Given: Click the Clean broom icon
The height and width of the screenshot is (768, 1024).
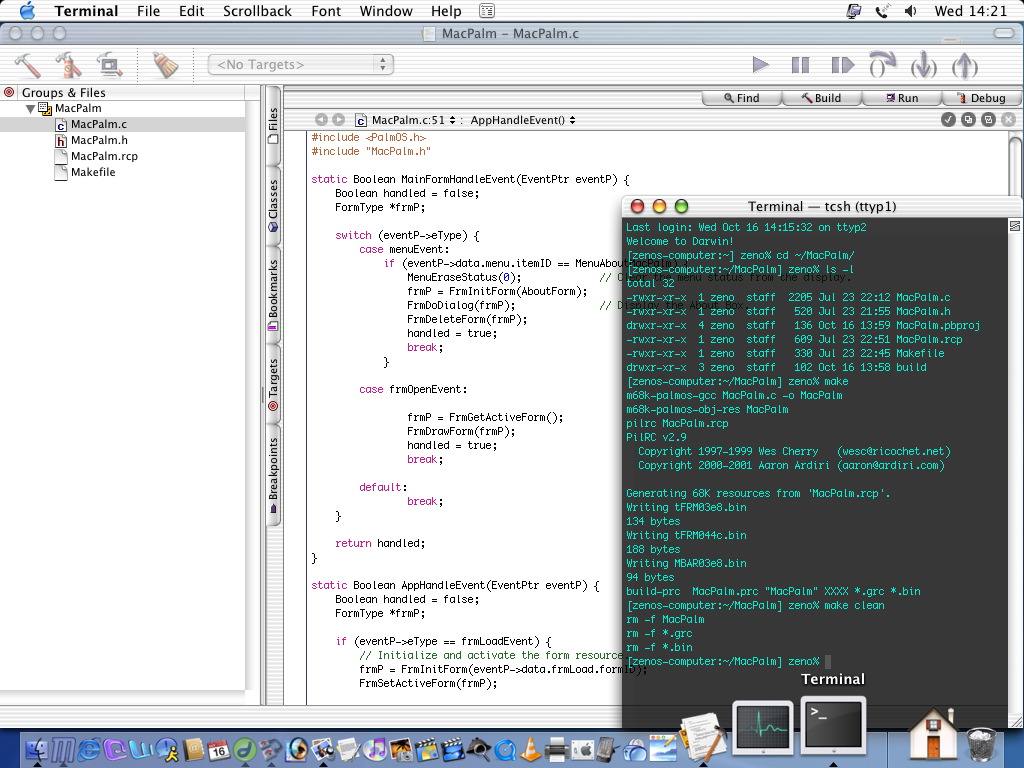Looking at the screenshot, I should (x=164, y=65).
